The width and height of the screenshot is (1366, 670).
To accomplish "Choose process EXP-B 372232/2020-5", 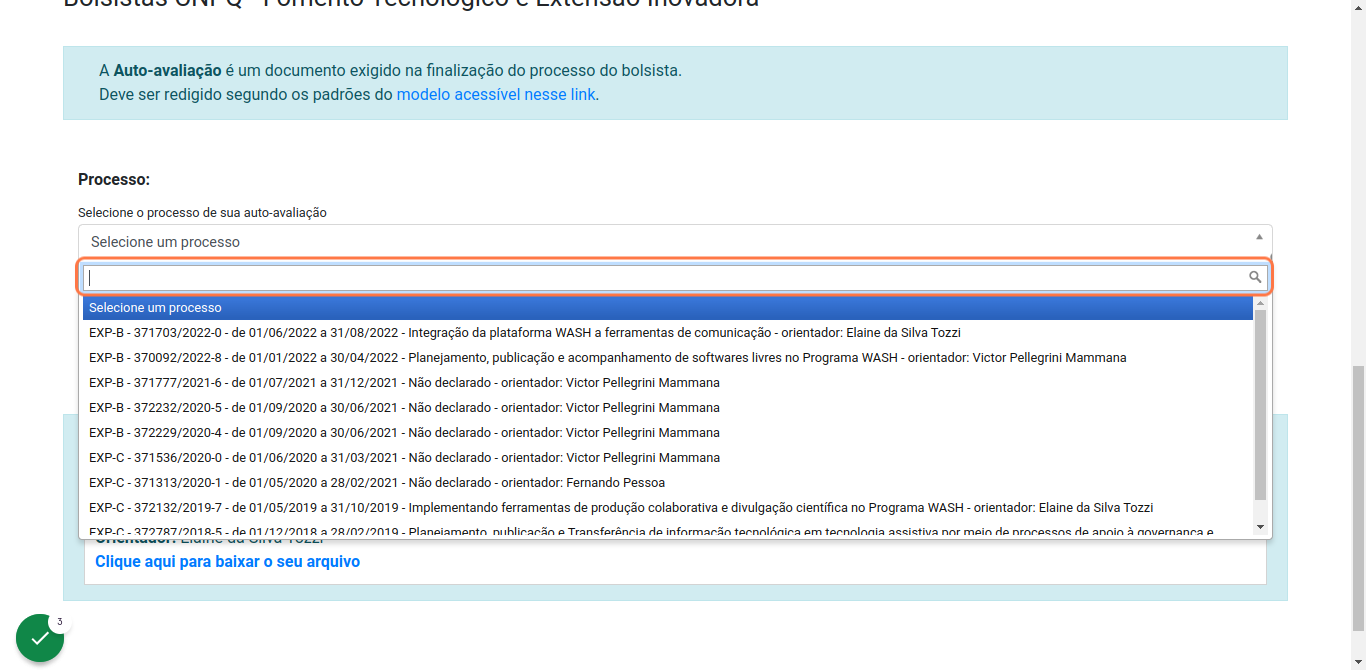I will coord(667,408).
